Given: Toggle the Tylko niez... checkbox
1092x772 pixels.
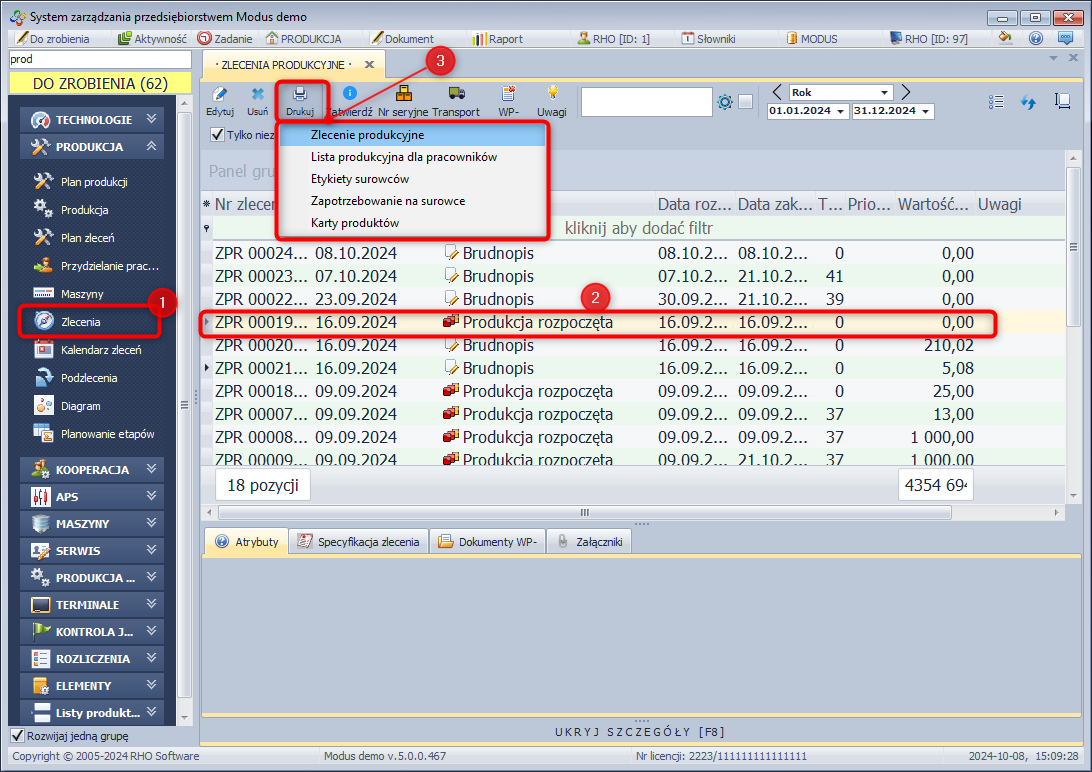Looking at the screenshot, I should 217,134.
